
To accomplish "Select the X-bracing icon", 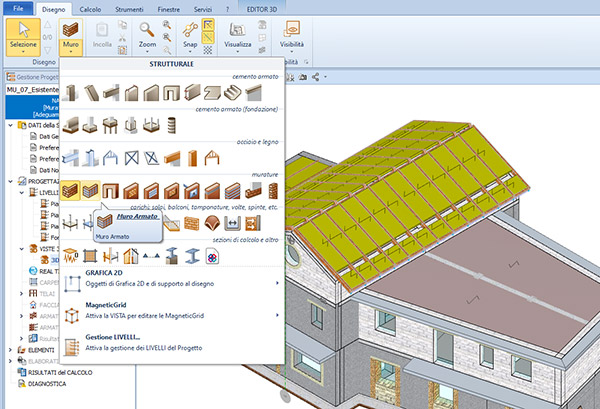I will [131, 158].
